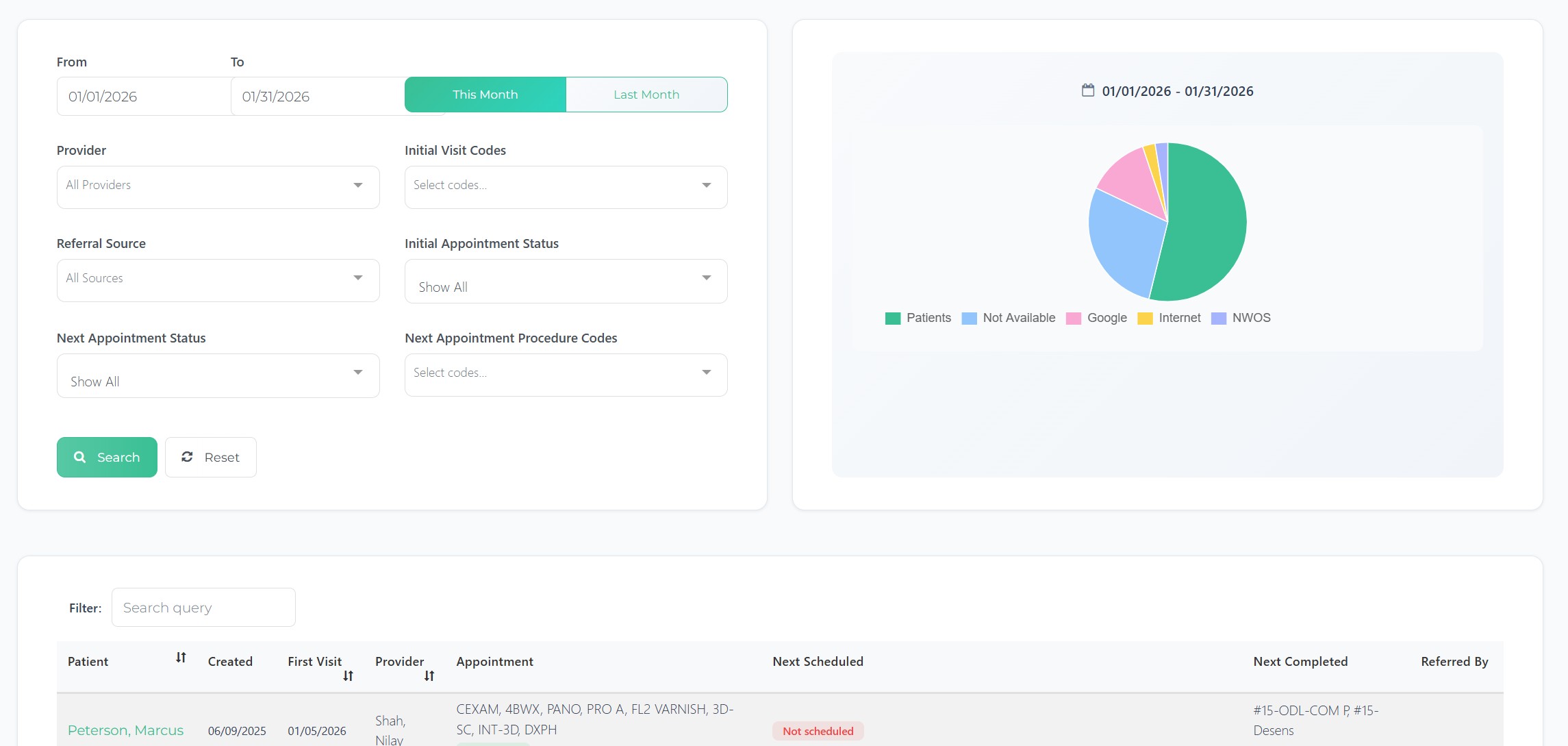This screenshot has height=746, width=1568.
Task: Open patient Peterson, Marcus link
Action: pyautogui.click(x=125, y=730)
